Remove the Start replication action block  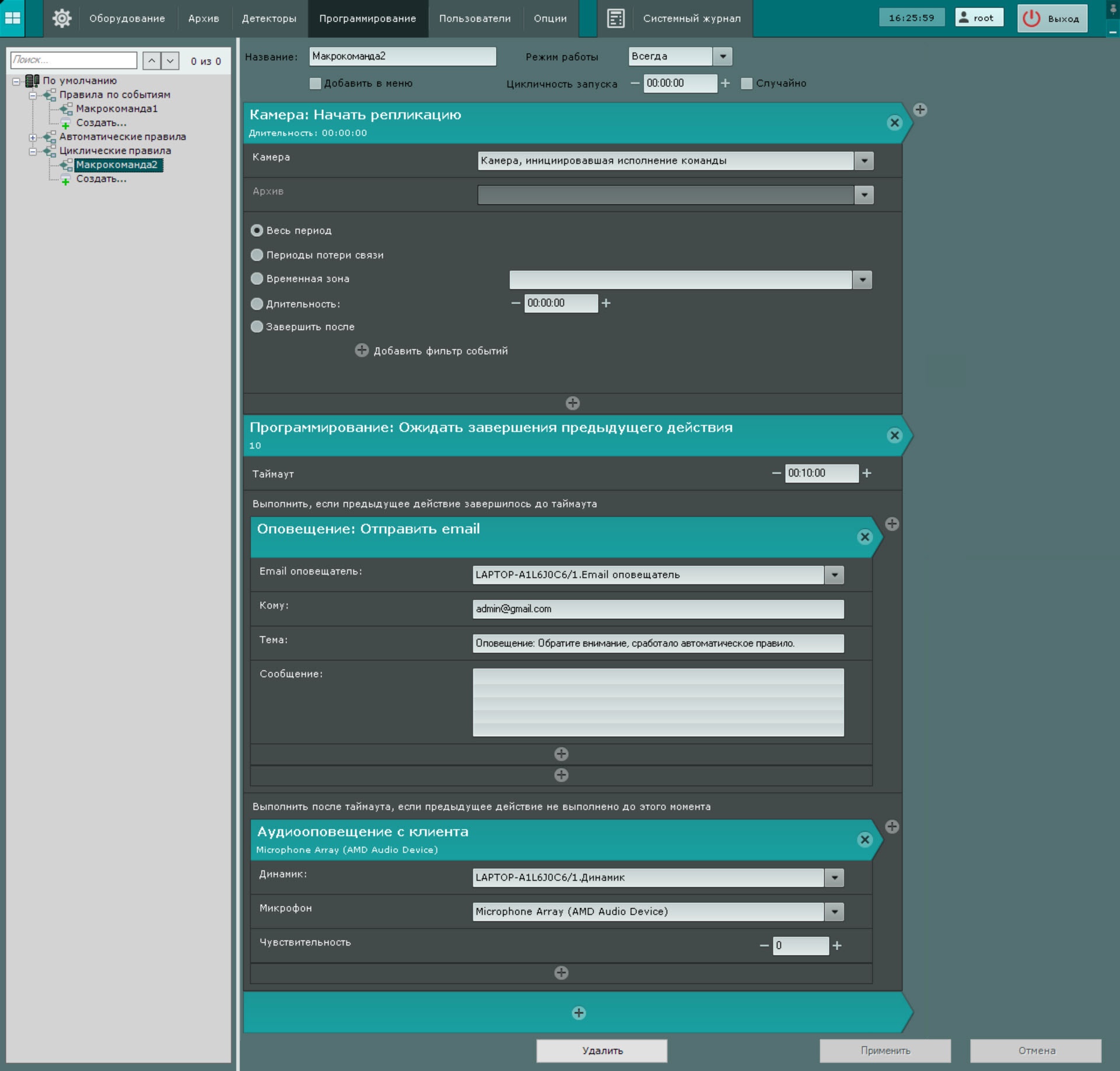(x=894, y=123)
